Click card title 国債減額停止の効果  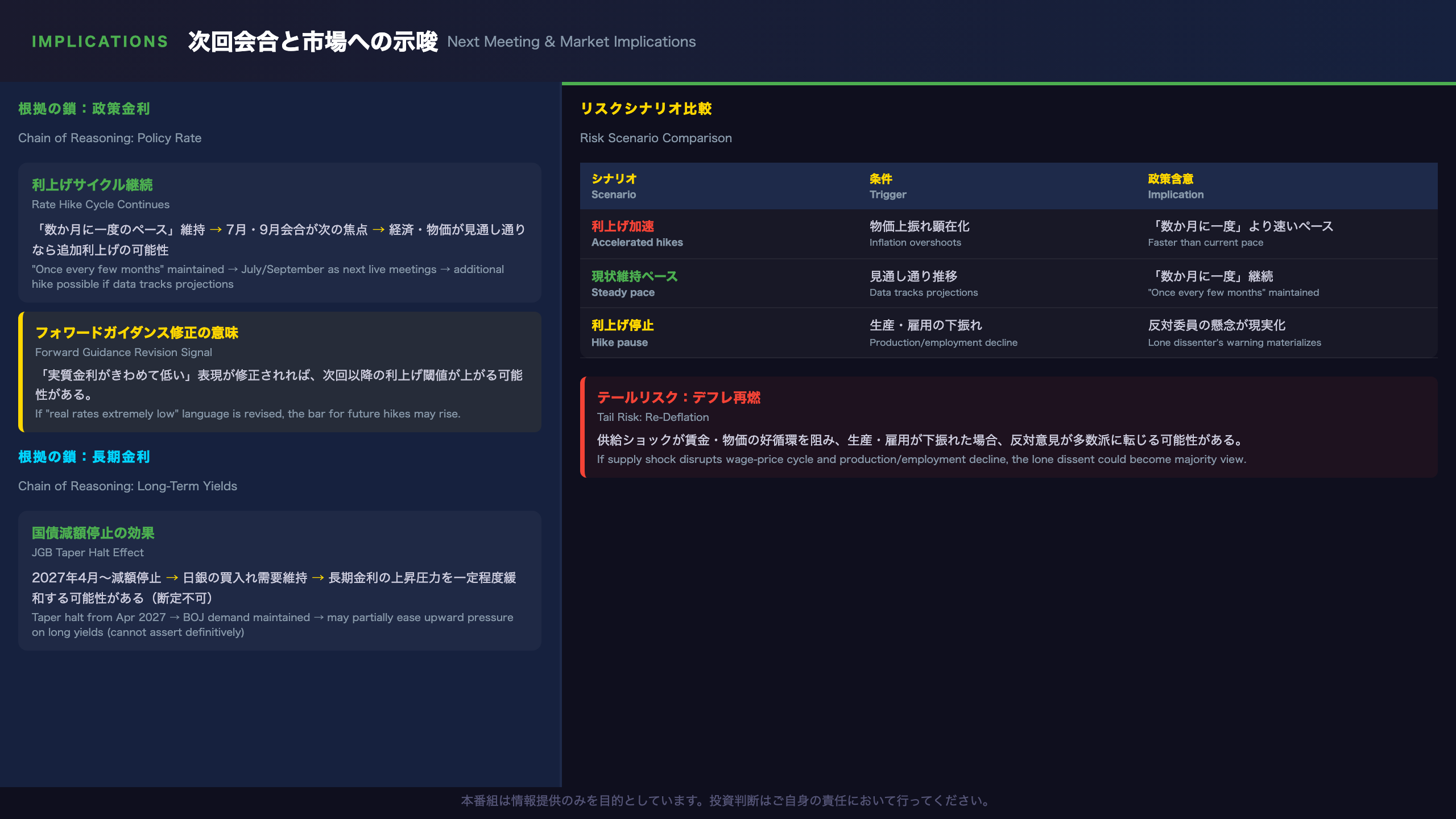tap(93, 533)
